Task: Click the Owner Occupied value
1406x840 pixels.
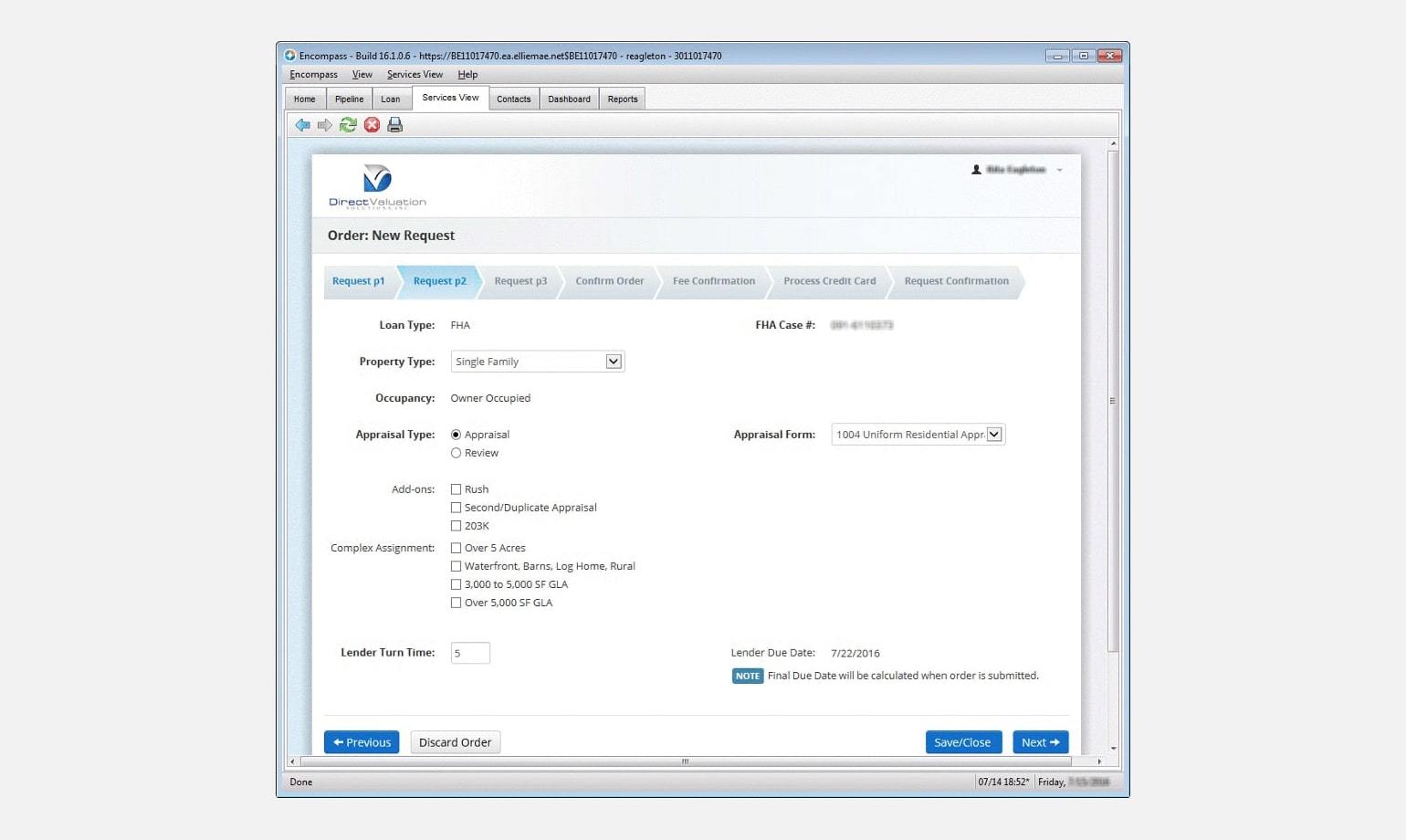Action: point(490,398)
